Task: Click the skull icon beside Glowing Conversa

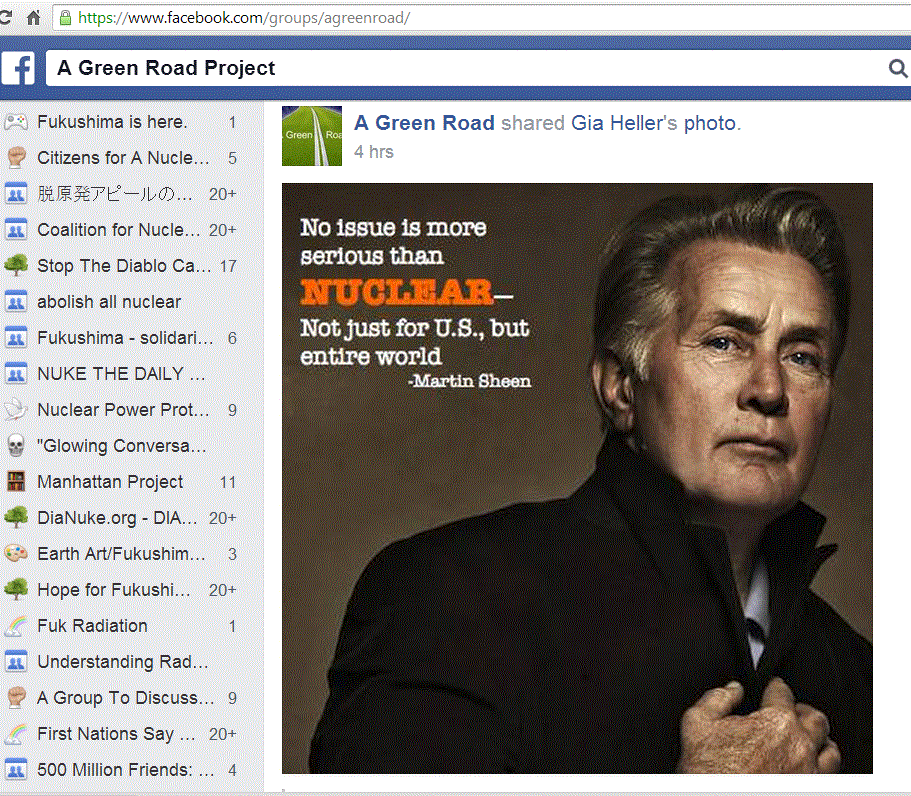Action: click(15, 446)
